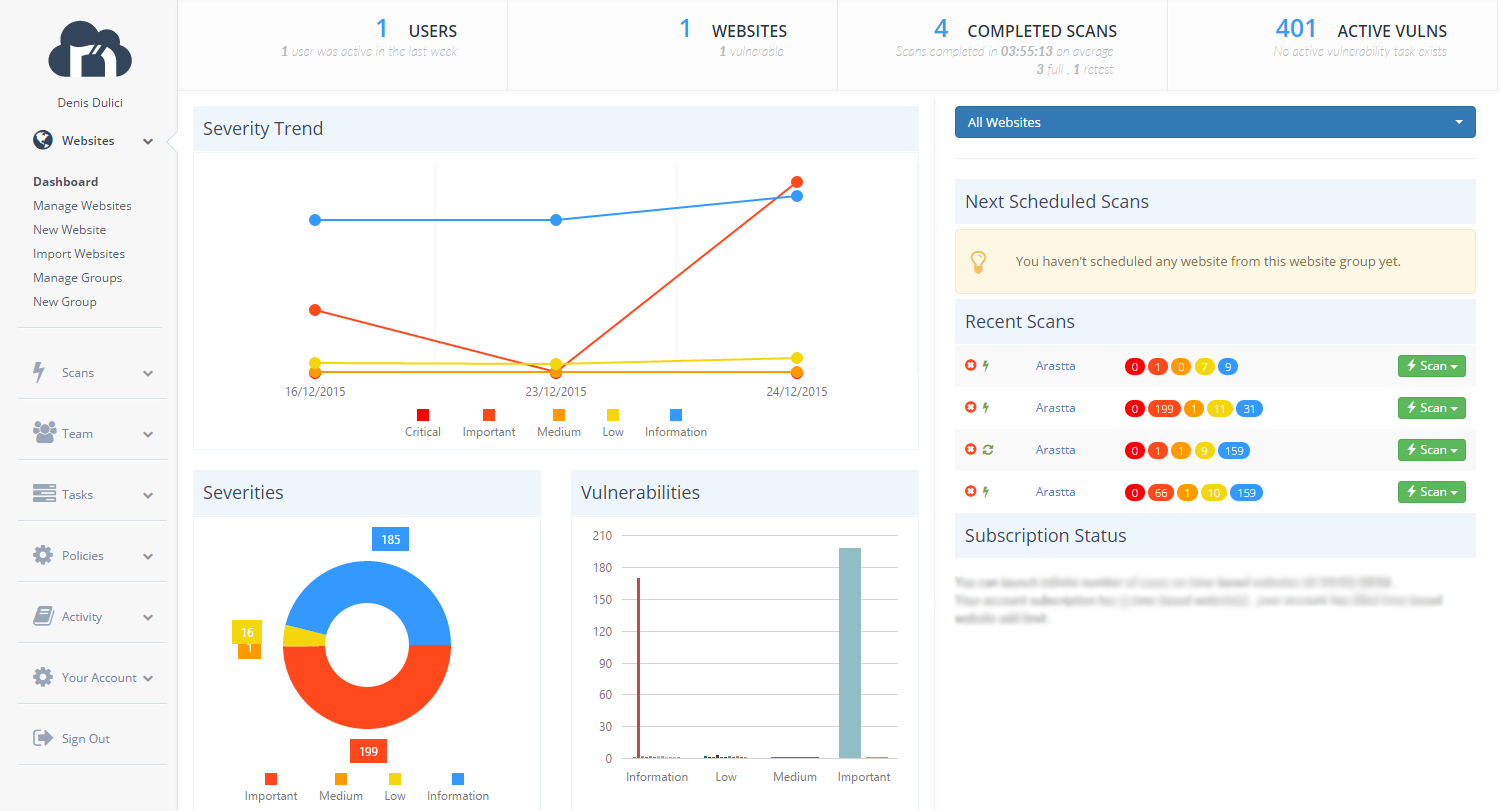Image resolution: width=1500 pixels, height=811 pixels.
Task: Click the tall Important bar in Vulnerabilities chart
Action: point(850,653)
